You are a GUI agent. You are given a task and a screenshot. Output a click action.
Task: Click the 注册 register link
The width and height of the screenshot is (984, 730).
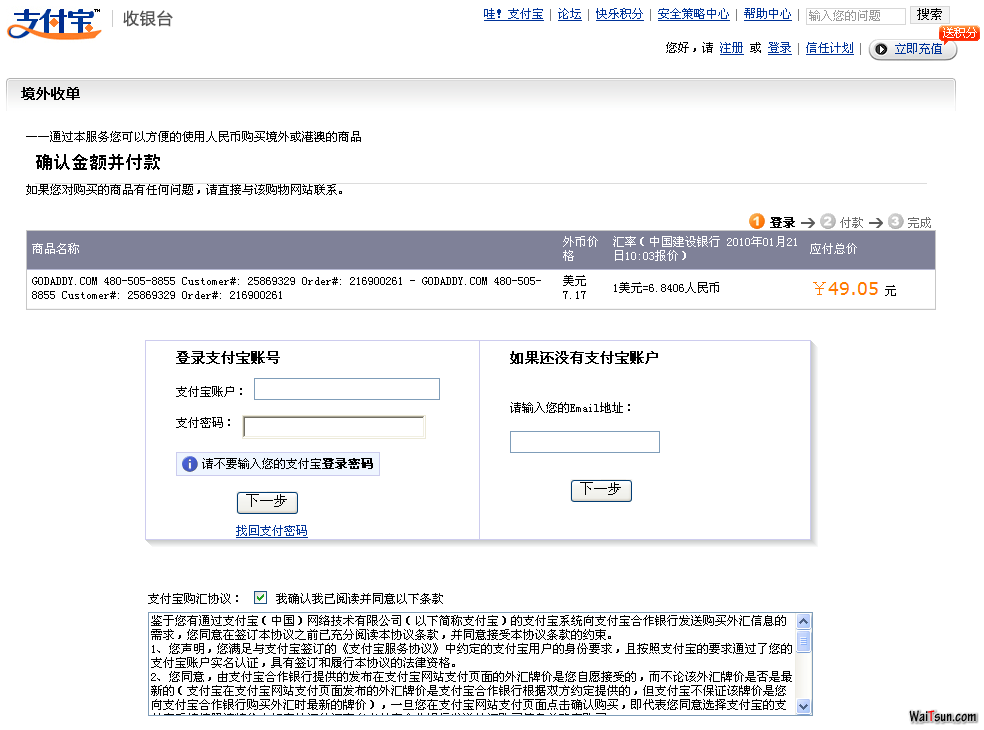731,48
